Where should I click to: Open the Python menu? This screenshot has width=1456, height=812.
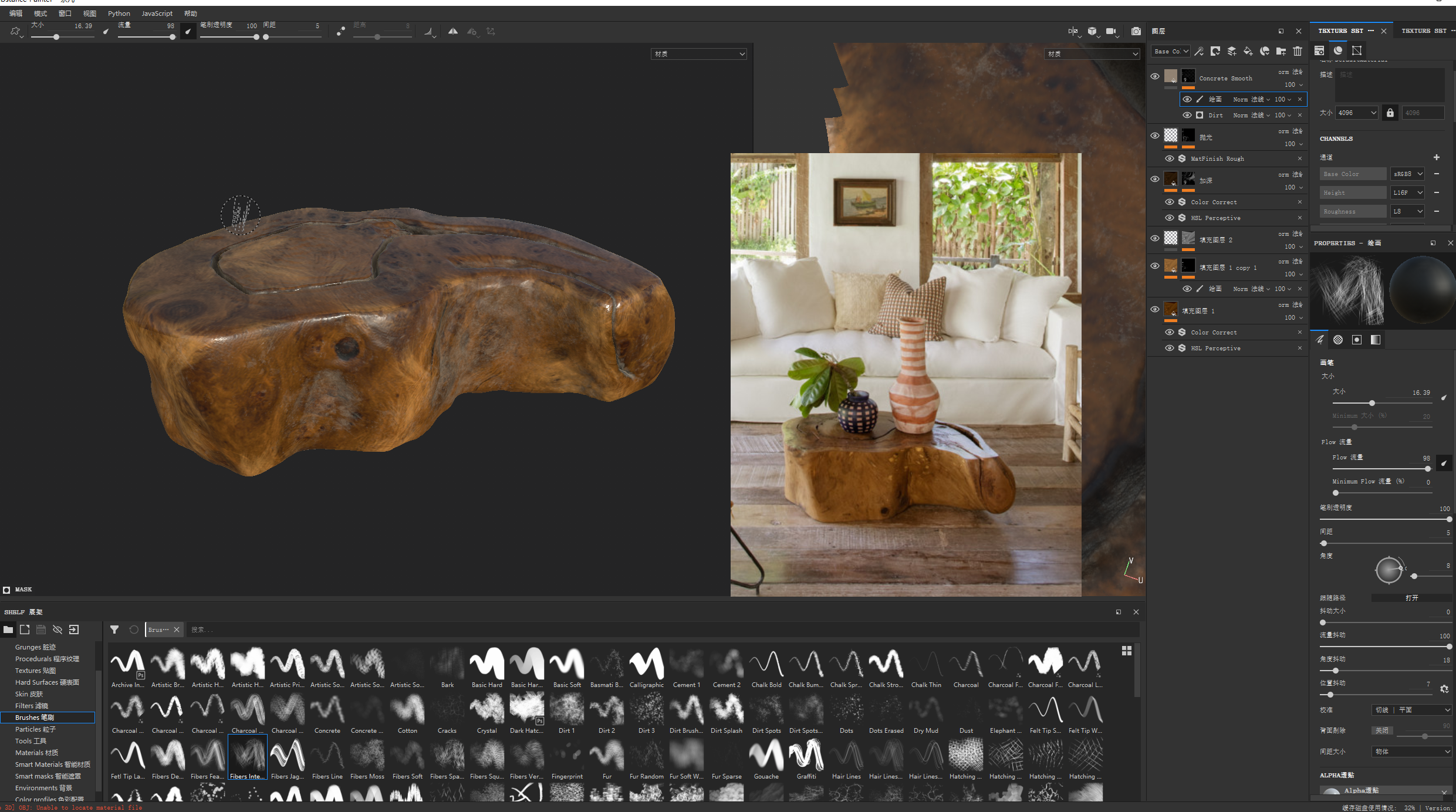point(119,13)
